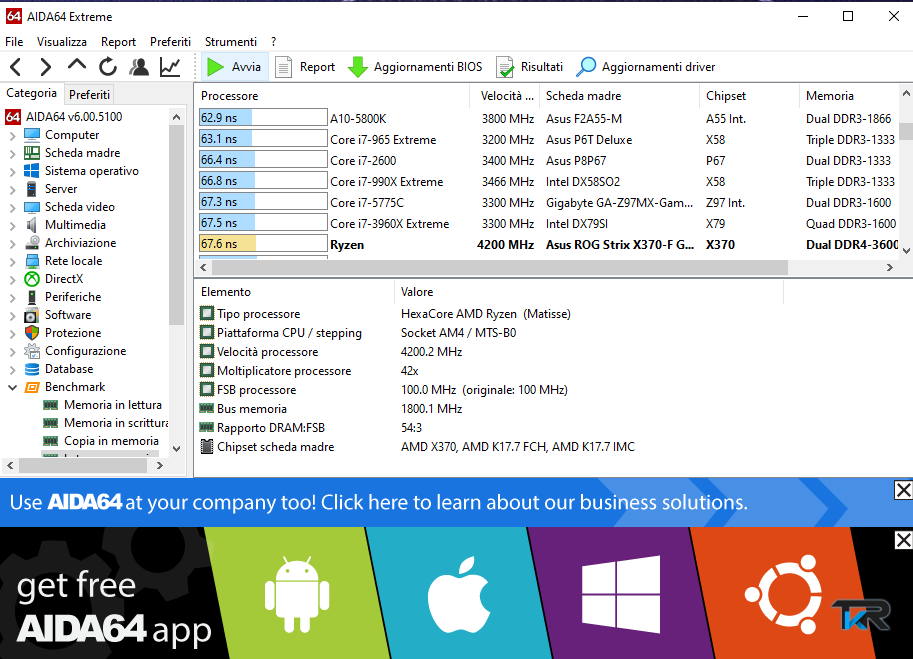Open the graph chart toolbar icon
The image size is (913, 659).
(x=170, y=67)
